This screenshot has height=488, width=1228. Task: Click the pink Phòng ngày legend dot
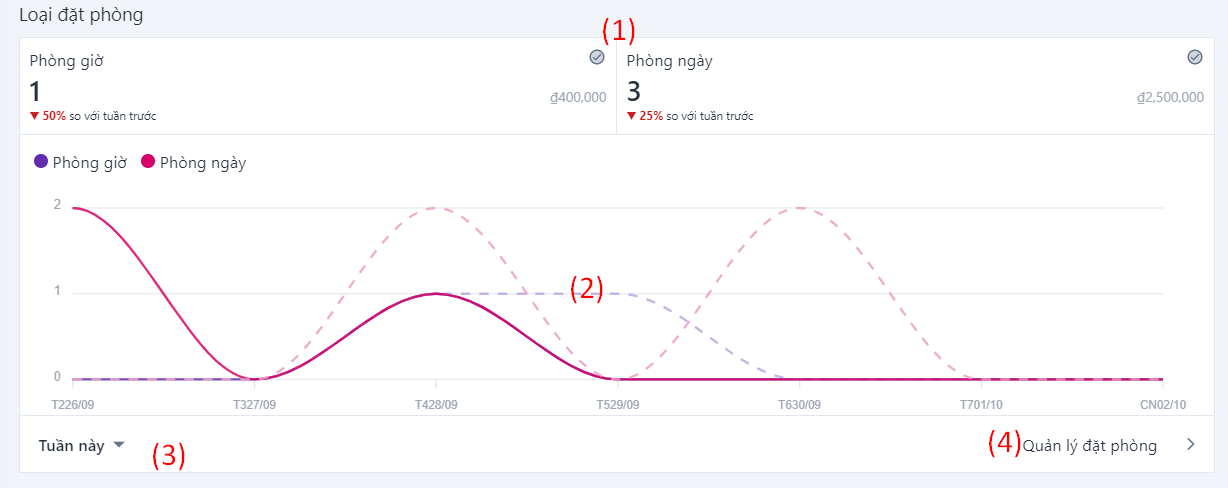pyautogui.click(x=148, y=162)
